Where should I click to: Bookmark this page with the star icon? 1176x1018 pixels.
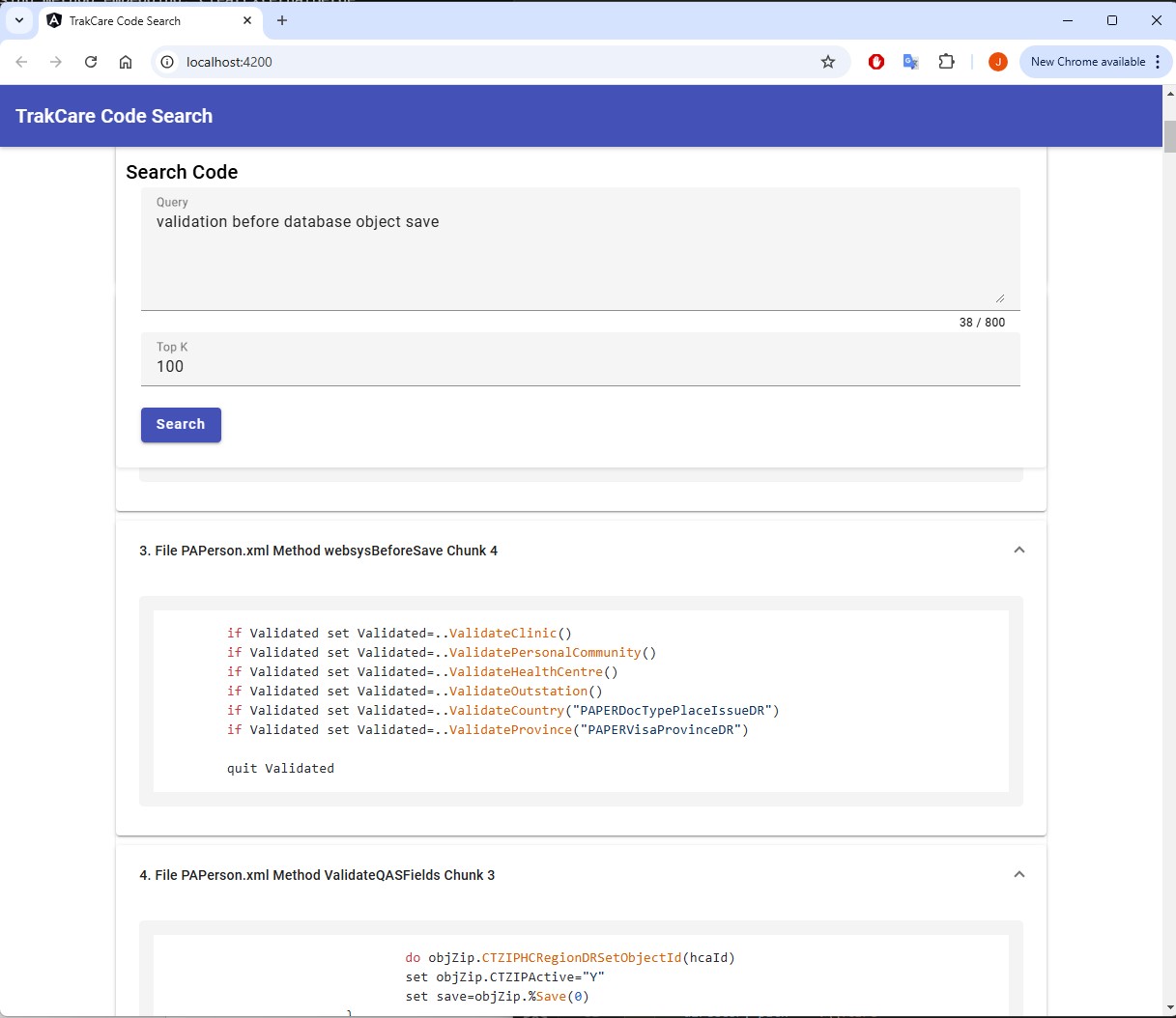pos(828,62)
